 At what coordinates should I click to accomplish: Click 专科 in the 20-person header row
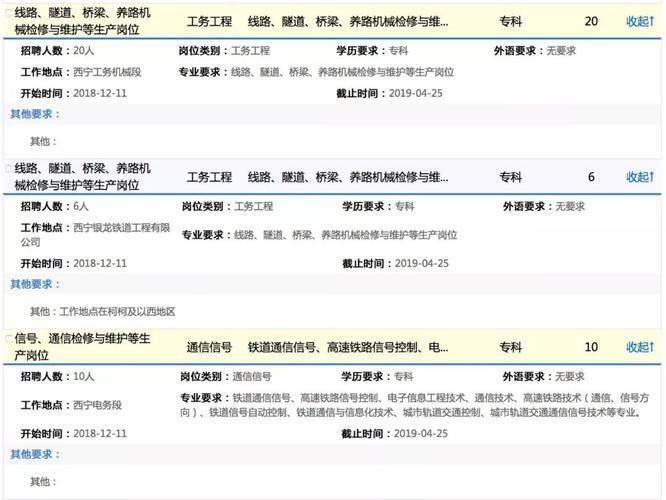[511, 21]
